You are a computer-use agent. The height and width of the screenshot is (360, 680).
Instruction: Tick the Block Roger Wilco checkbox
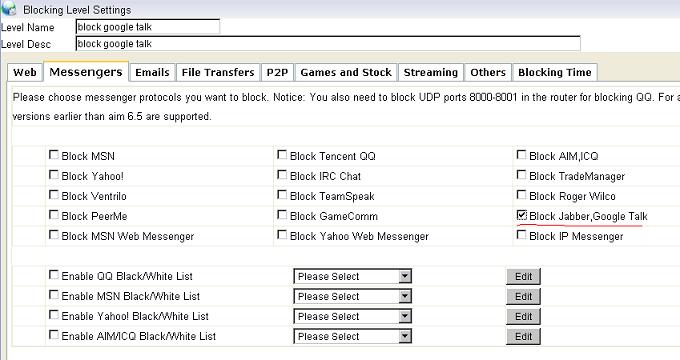click(x=522, y=195)
